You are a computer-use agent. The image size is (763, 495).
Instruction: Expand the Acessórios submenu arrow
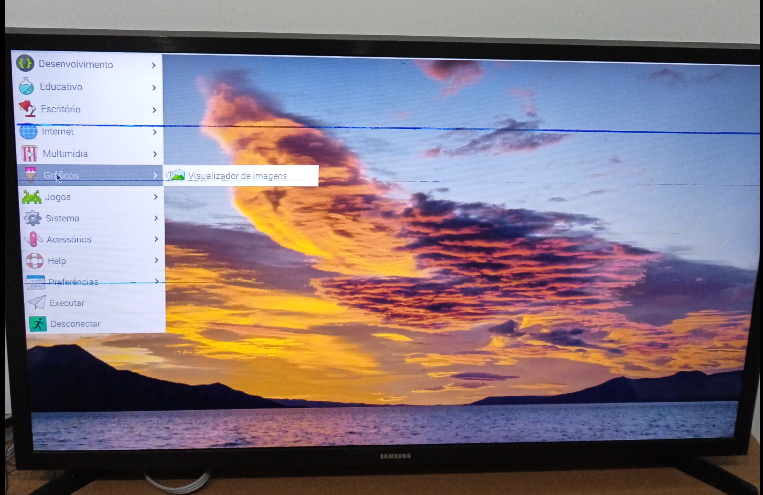click(156, 239)
